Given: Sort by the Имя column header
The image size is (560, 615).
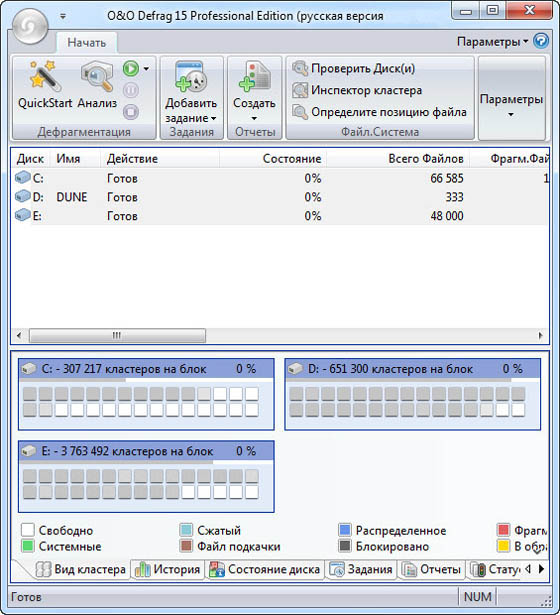Looking at the screenshot, I should point(75,159).
